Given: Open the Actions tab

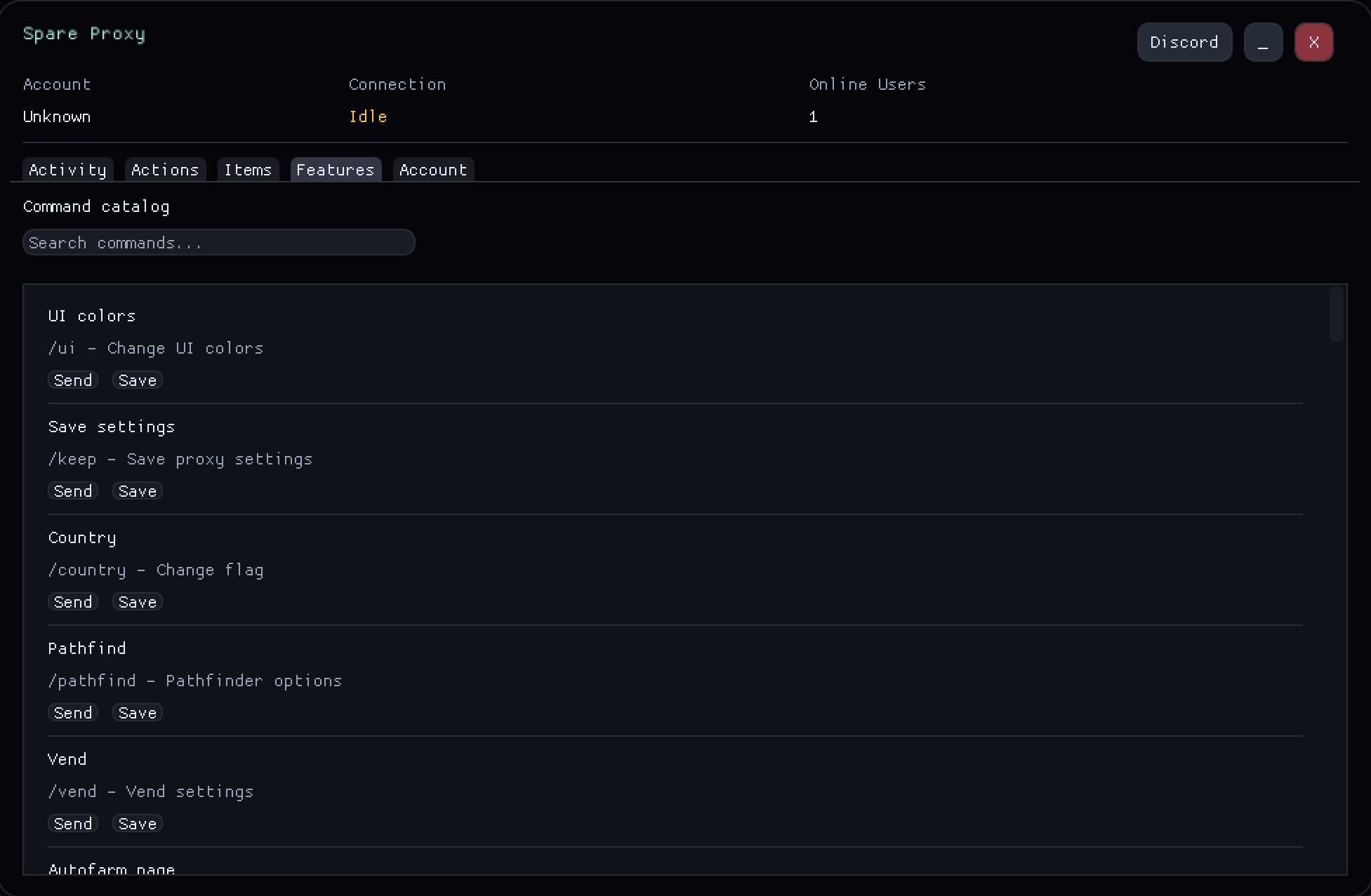Looking at the screenshot, I should [165, 170].
